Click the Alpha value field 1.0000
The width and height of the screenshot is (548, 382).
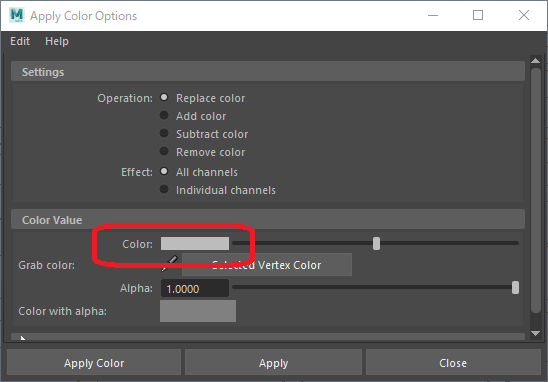(x=195, y=288)
